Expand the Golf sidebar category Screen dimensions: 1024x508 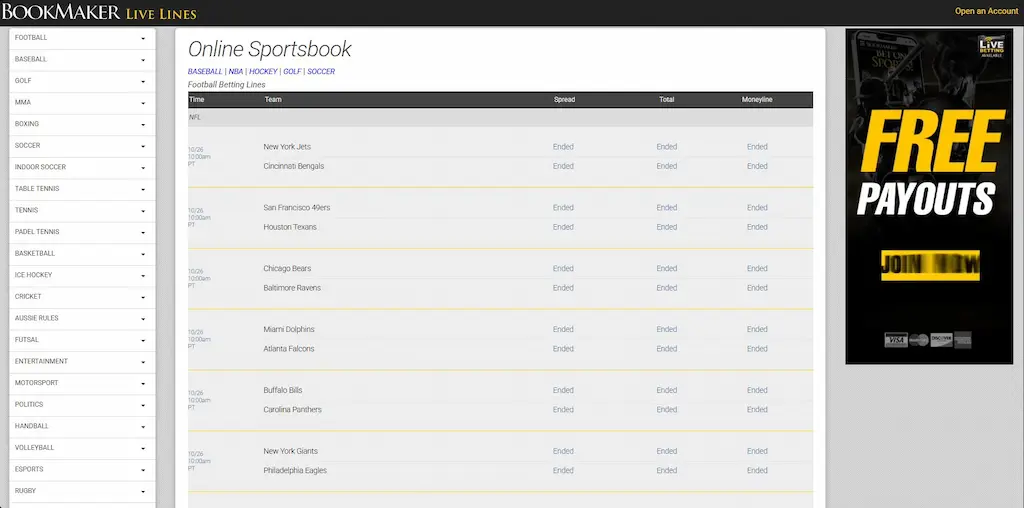[x=82, y=81]
